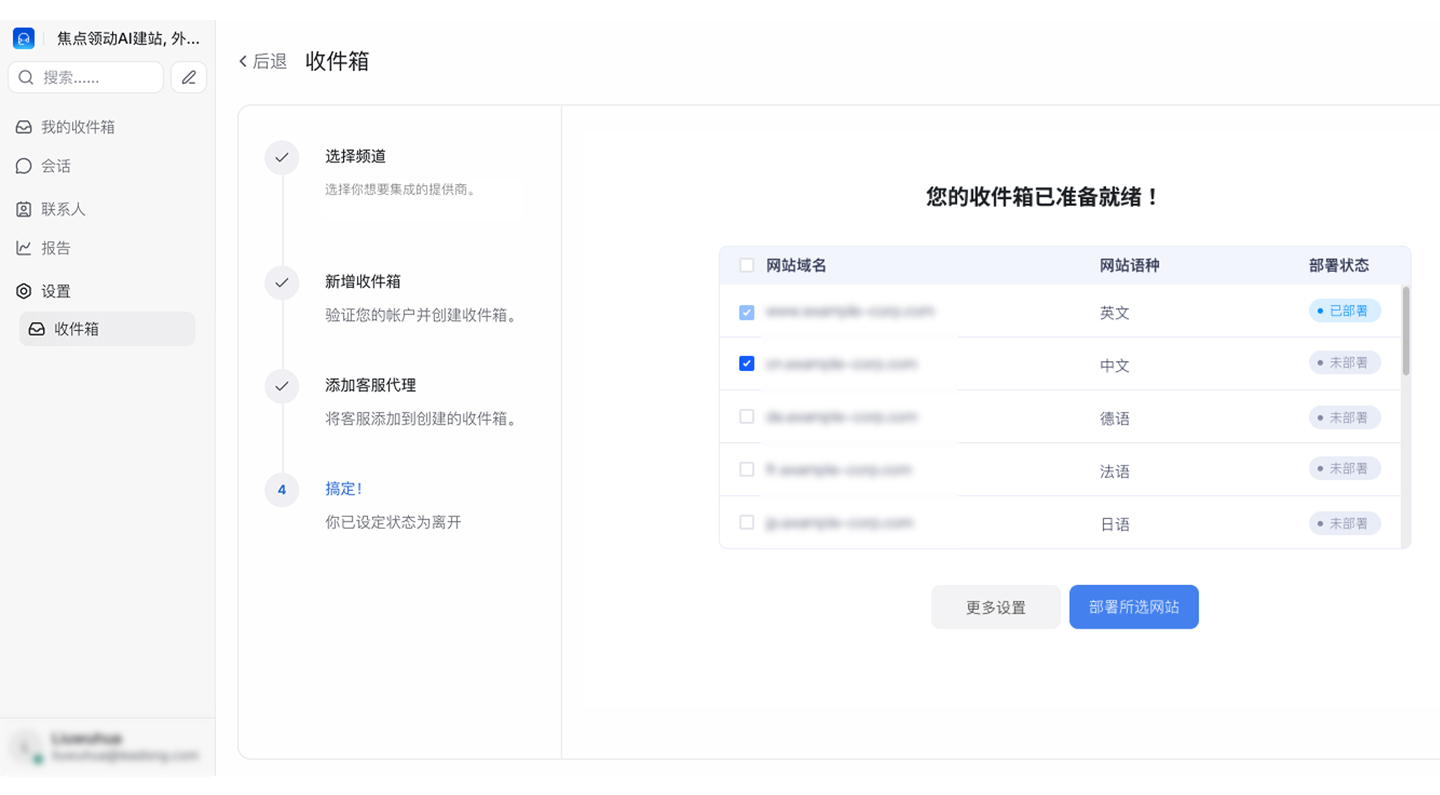Click the 新增收件箱 step
The width and height of the screenshot is (1440, 795).
point(363,281)
